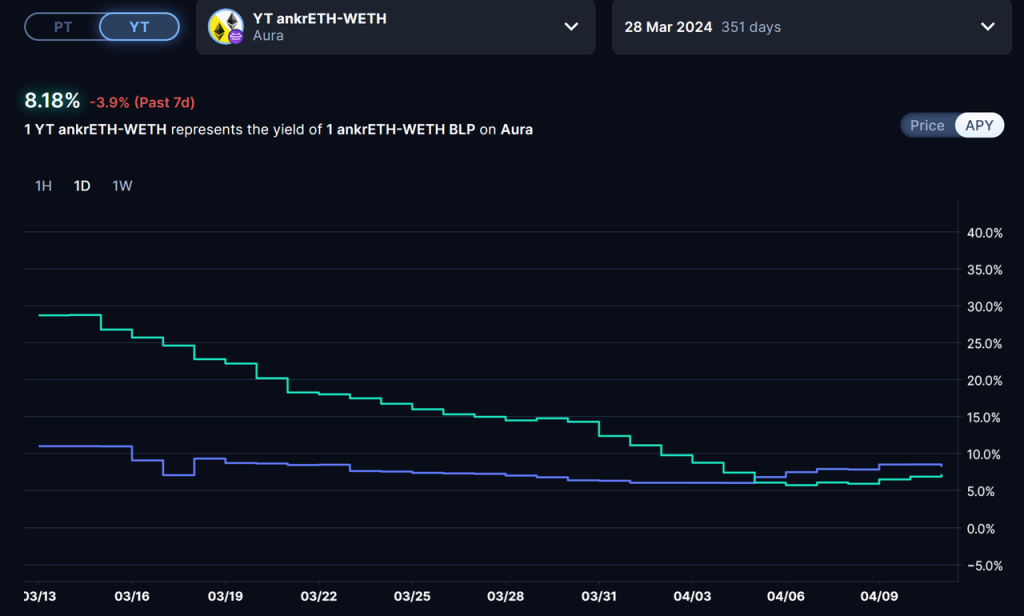Image resolution: width=1024 pixels, height=616 pixels.
Task: Choose the 1D chart interval
Action: [x=82, y=186]
